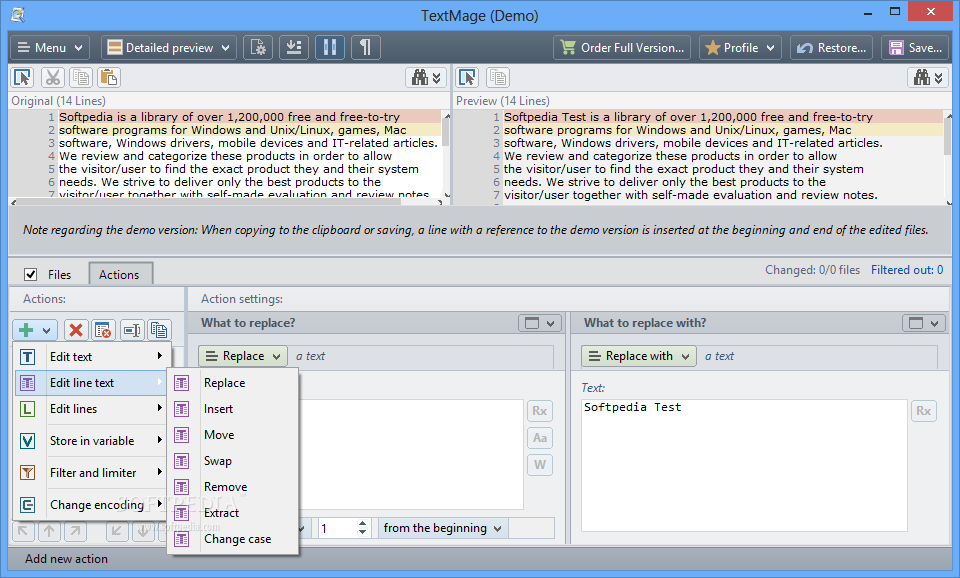Open the Replace mode dropdown
Viewport: 960px width, 578px height.
242,356
